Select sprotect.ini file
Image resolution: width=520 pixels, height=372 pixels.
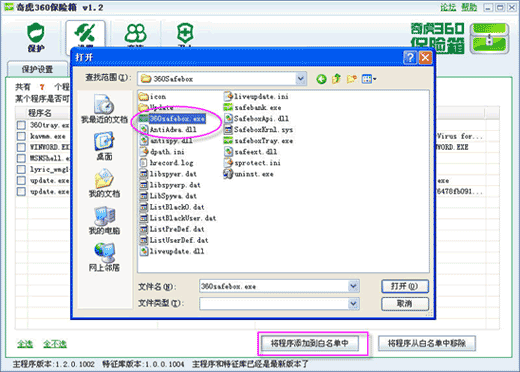click(x=252, y=163)
